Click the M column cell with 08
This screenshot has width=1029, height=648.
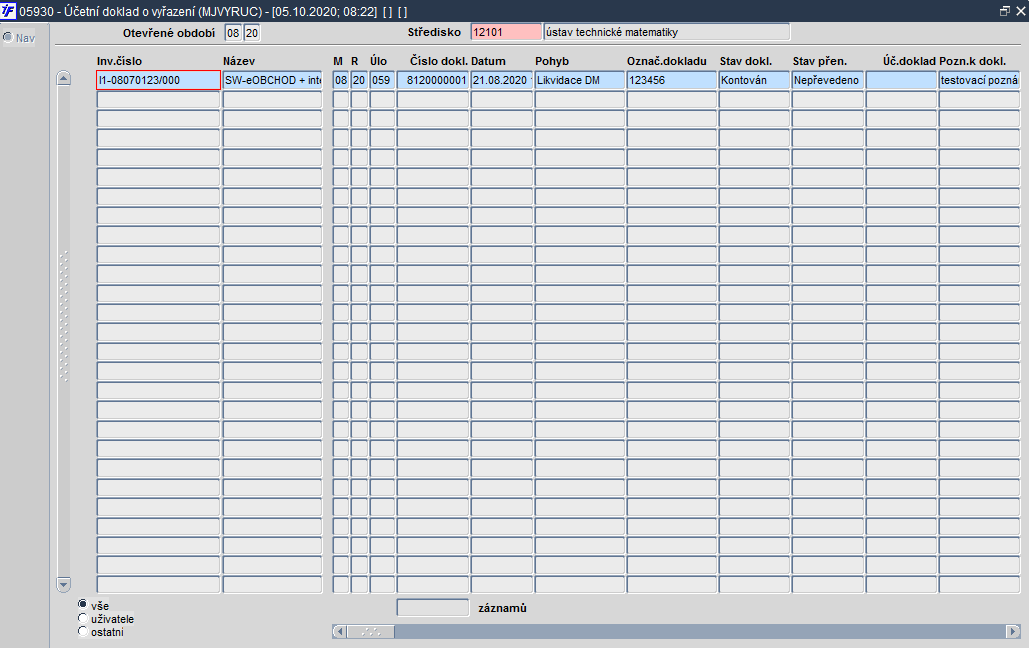pyautogui.click(x=341, y=80)
